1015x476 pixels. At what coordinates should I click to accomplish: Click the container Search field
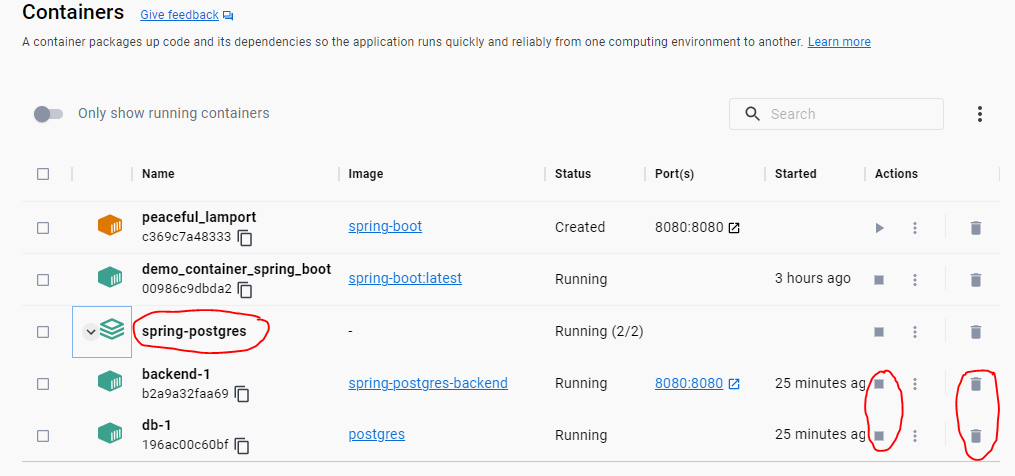(x=850, y=114)
